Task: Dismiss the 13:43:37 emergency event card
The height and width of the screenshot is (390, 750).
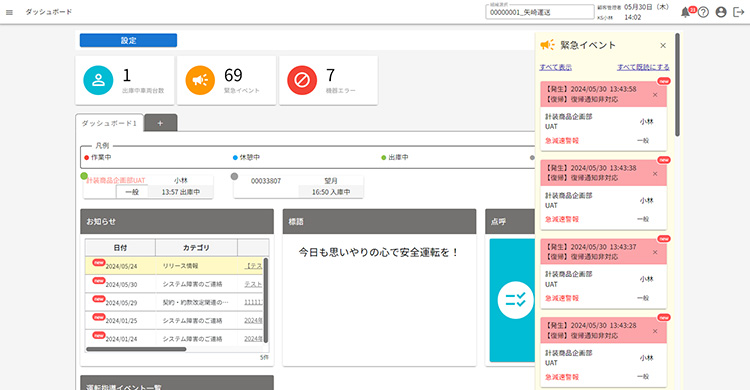Action: (x=655, y=252)
